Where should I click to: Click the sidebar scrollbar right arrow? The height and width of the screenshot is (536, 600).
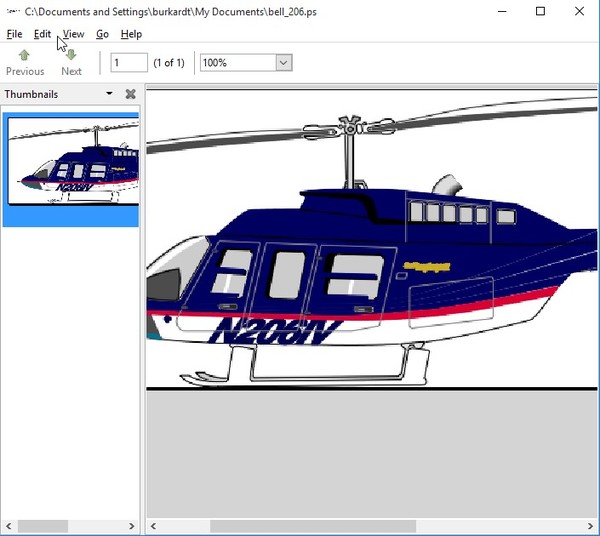pos(132,526)
